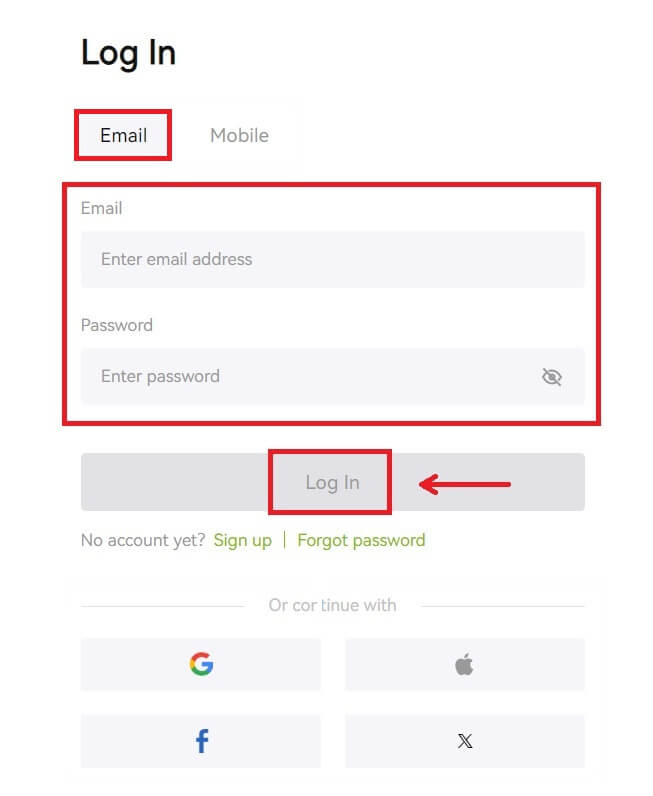Click the Password field label
Image resolution: width=653 pixels, height=796 pixels.
[x=117, y=325]
